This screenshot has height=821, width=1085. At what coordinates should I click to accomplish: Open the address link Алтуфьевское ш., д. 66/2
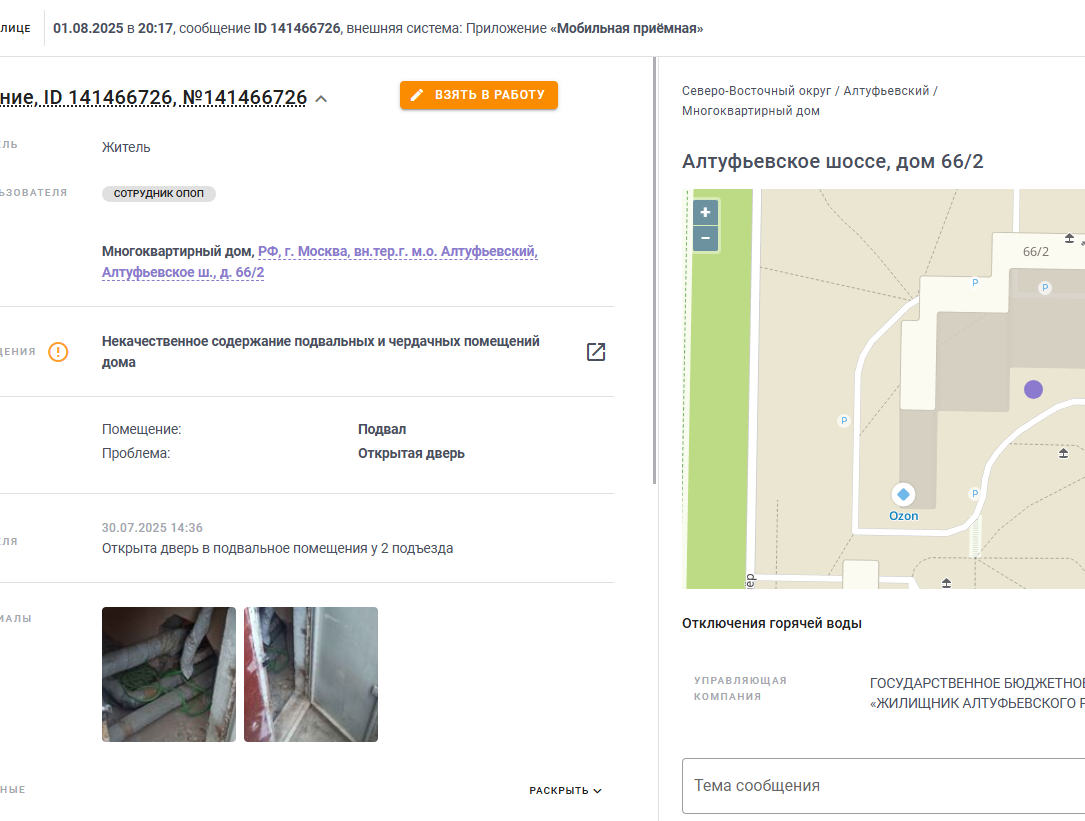pyautogui.click(x=183, y=272)
